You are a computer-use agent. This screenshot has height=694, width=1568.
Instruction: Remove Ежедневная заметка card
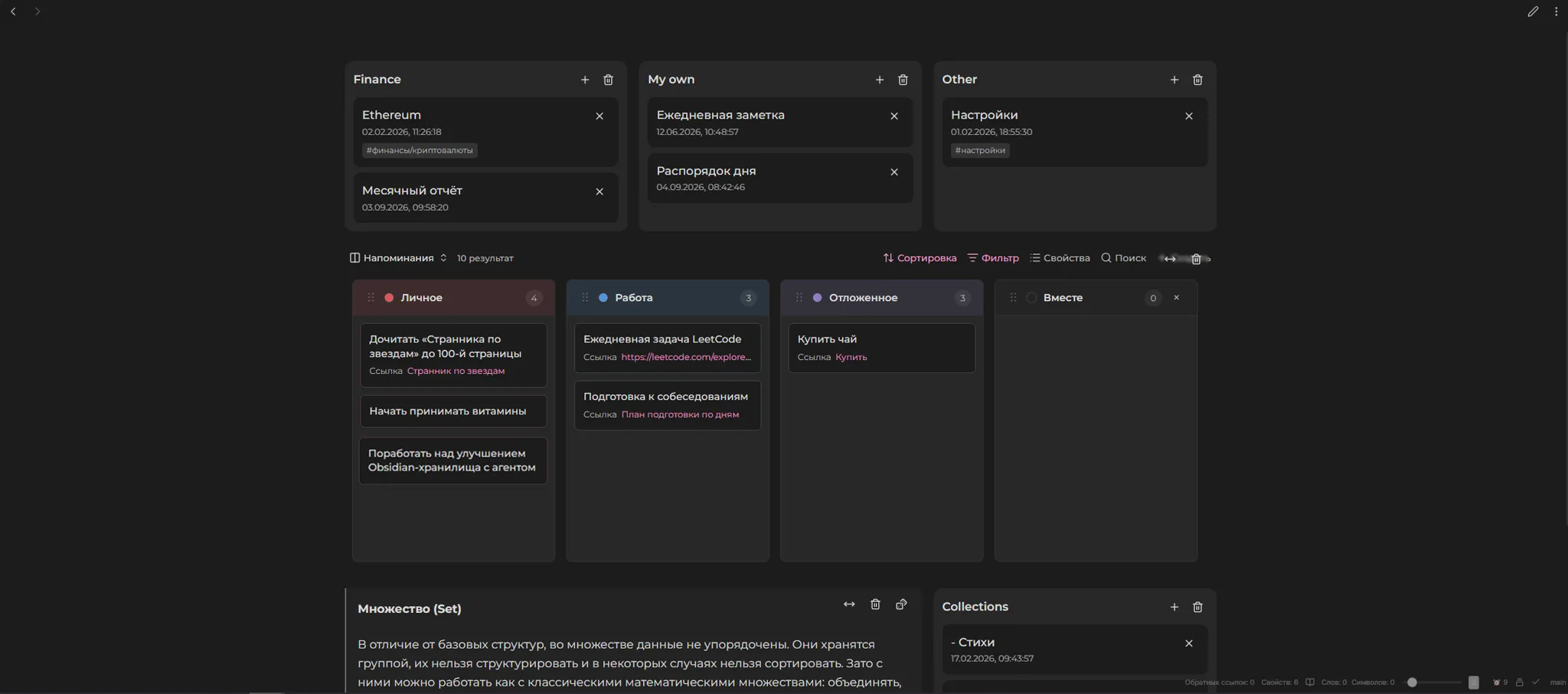click(x=894, y=116)
